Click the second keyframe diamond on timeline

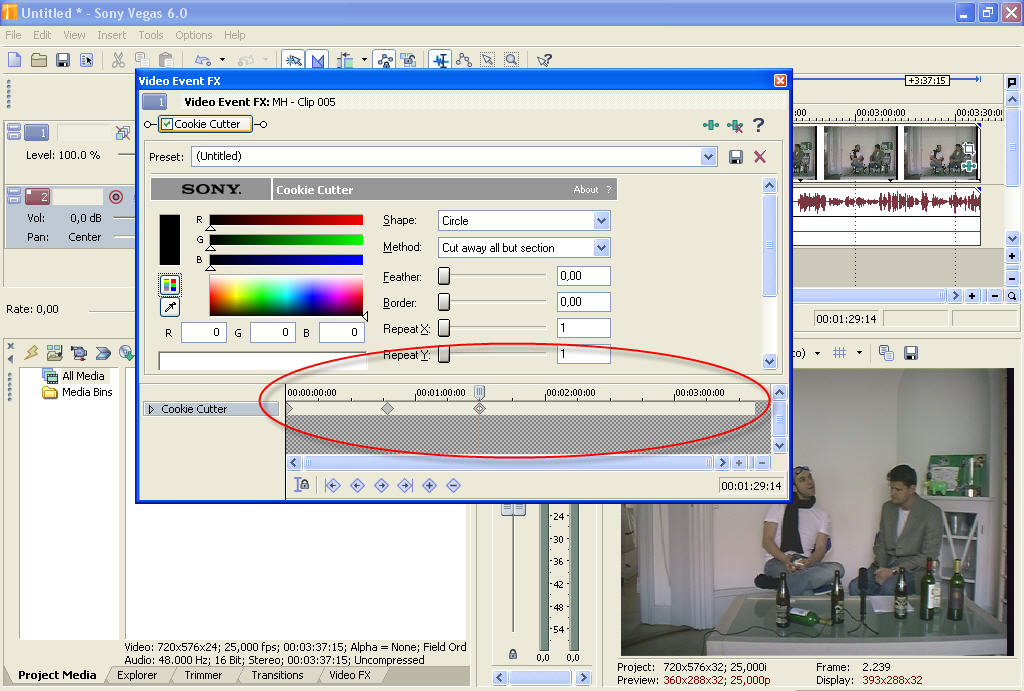pos(387,408)
